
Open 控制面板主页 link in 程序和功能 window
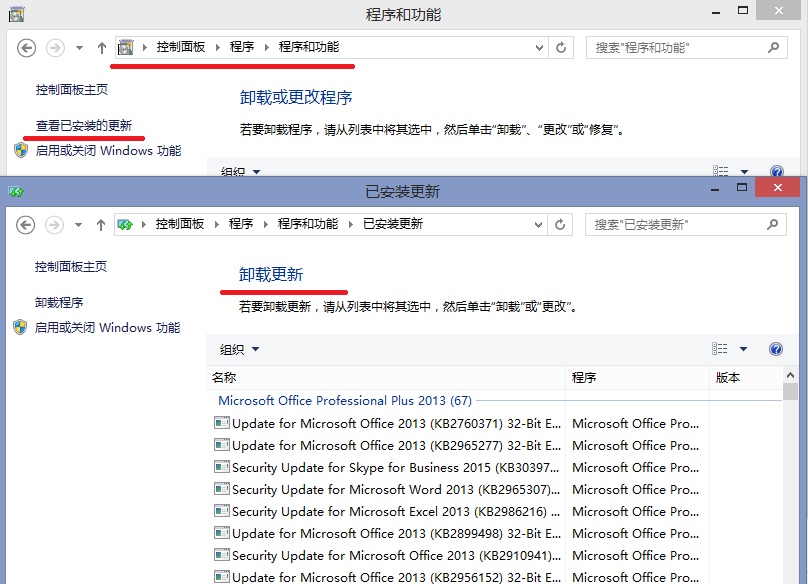click(72, 90)
